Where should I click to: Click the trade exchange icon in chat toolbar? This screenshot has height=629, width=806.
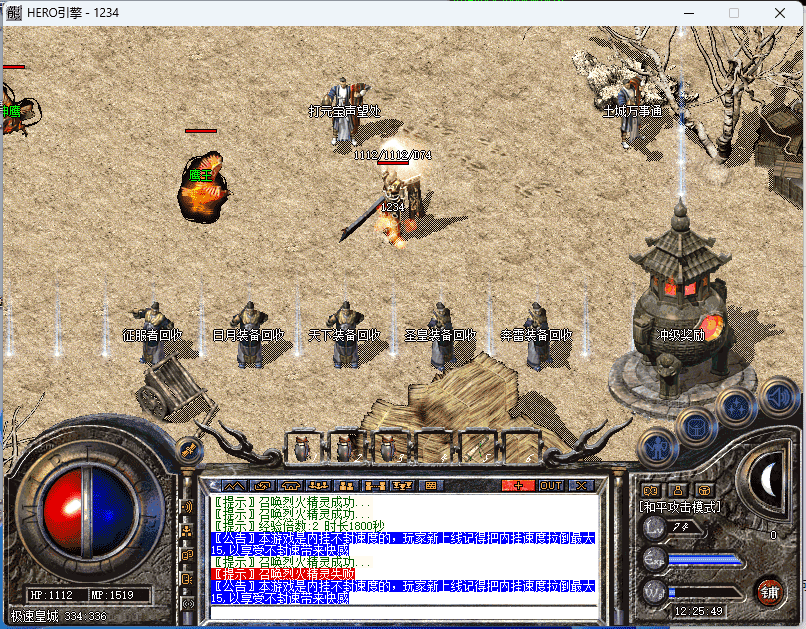tap(262, 486)
